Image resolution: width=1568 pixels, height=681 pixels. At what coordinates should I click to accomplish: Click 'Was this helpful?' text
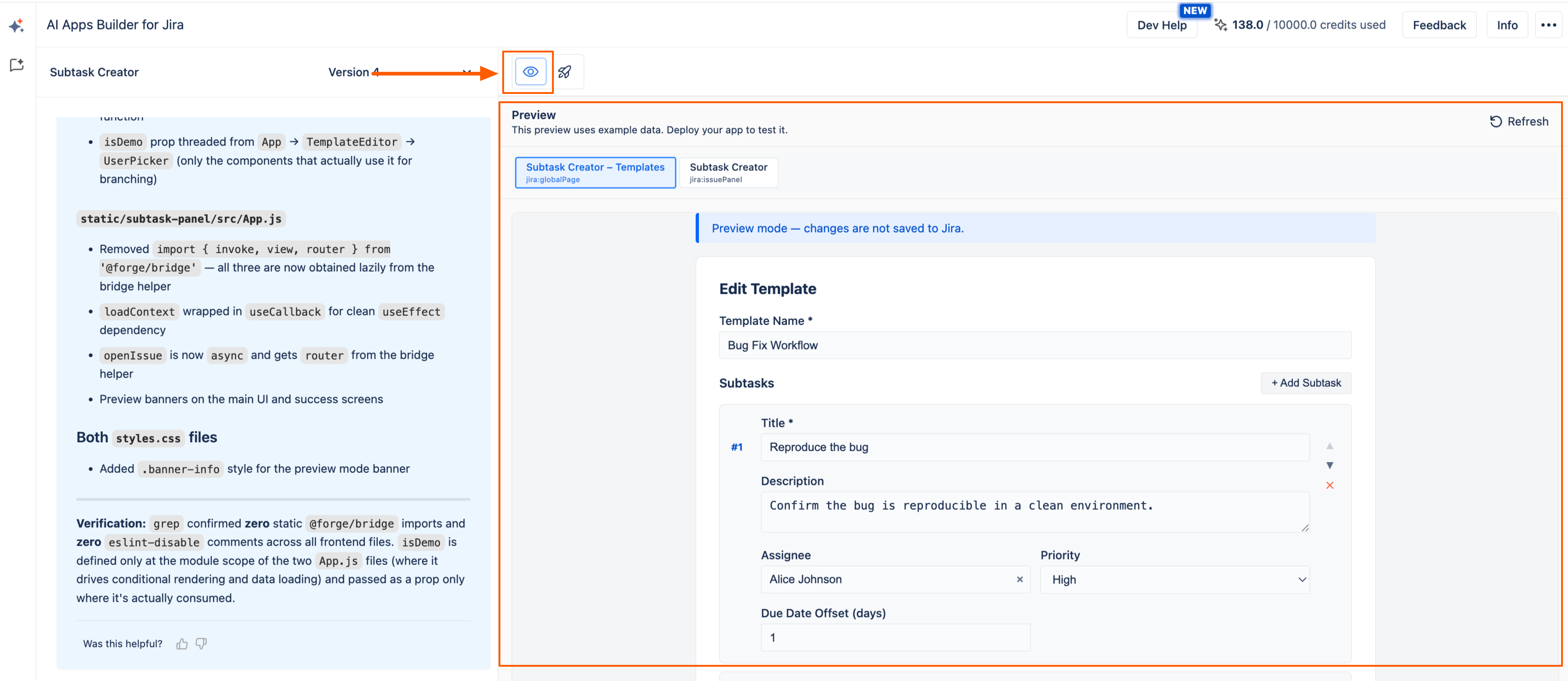pyautogui.click(x=123, y=644)
